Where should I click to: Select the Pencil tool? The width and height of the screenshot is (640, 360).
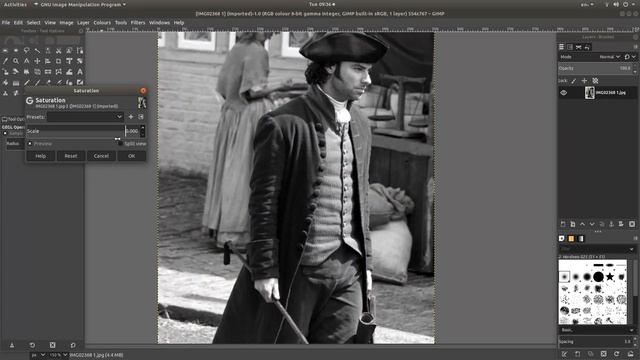pyautogui.click(x=27, y=82)
